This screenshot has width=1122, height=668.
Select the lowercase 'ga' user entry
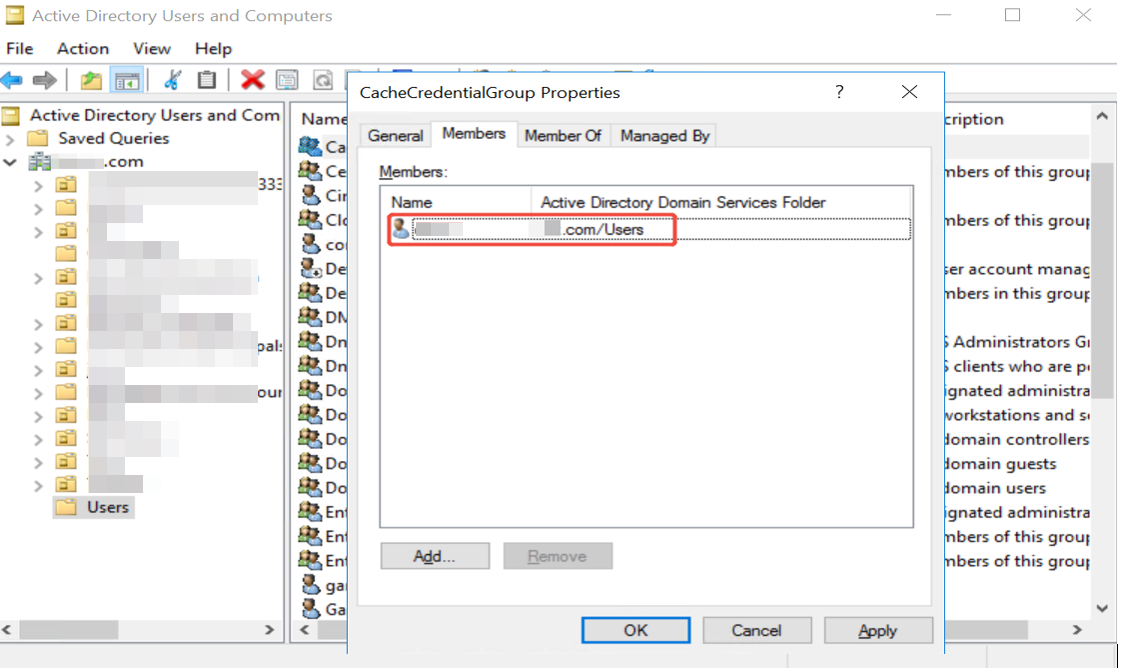324,585
